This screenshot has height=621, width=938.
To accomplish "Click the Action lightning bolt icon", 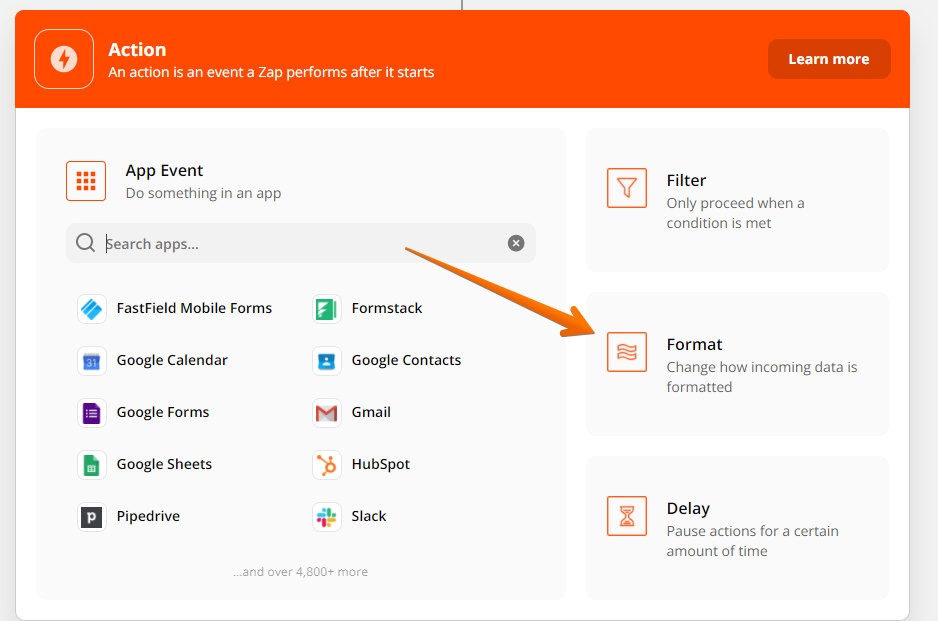I will tap(64, 59).
